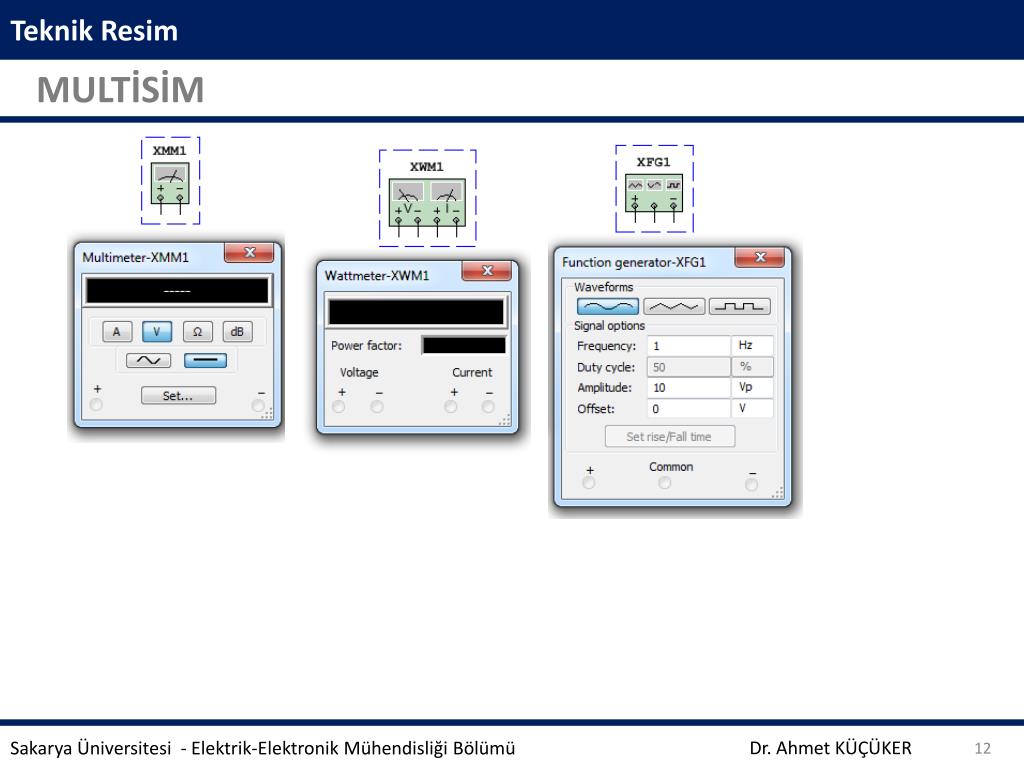The image size is (1024, 768).
Task: Click the multimeter reading display
Action: [177, 291]
